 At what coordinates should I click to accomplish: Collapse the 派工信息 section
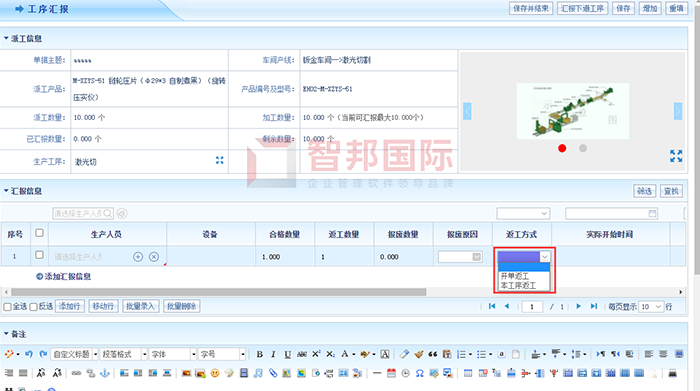point(6,38)
